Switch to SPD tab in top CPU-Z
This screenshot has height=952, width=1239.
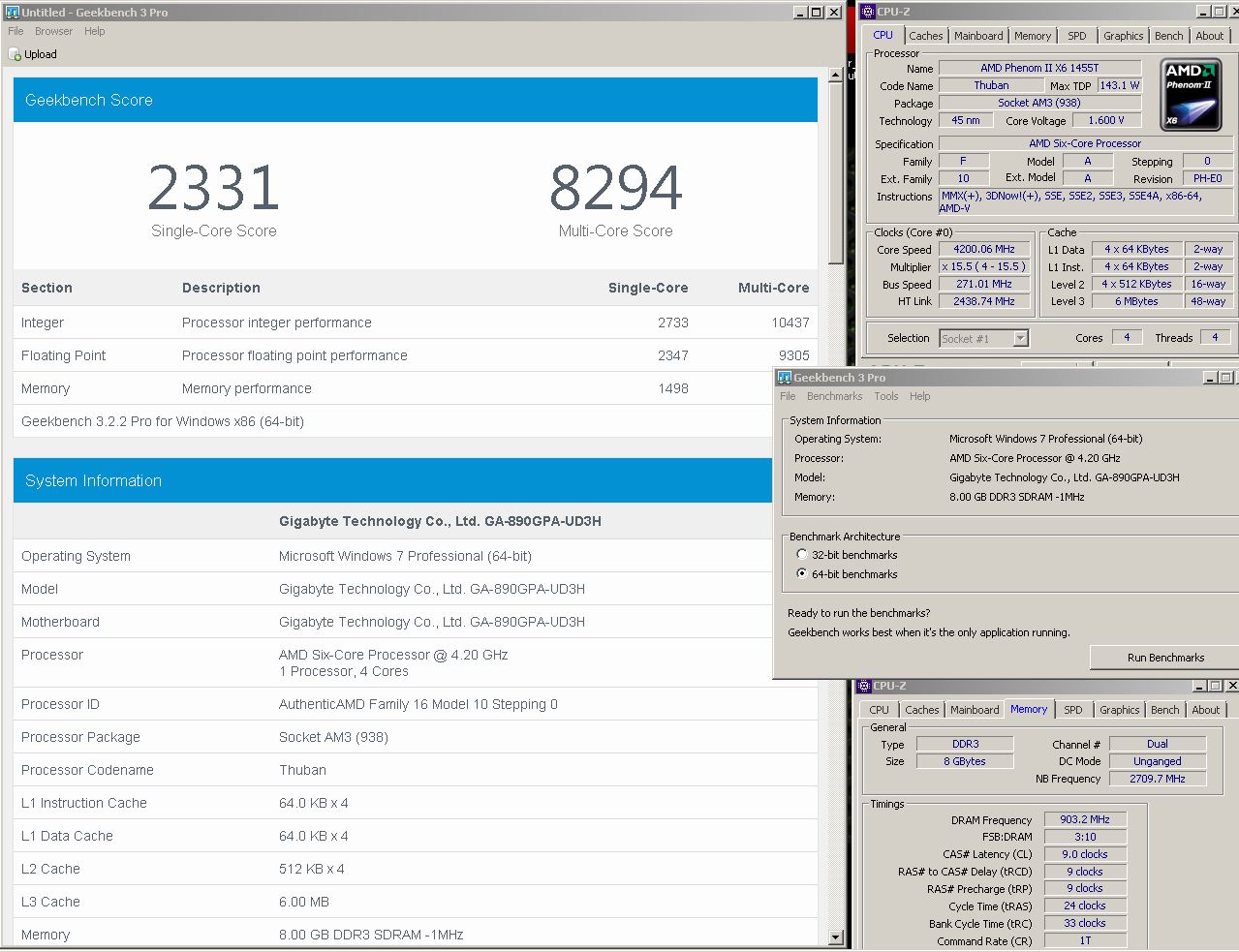pyautogui.click(x=1076, y=36)
